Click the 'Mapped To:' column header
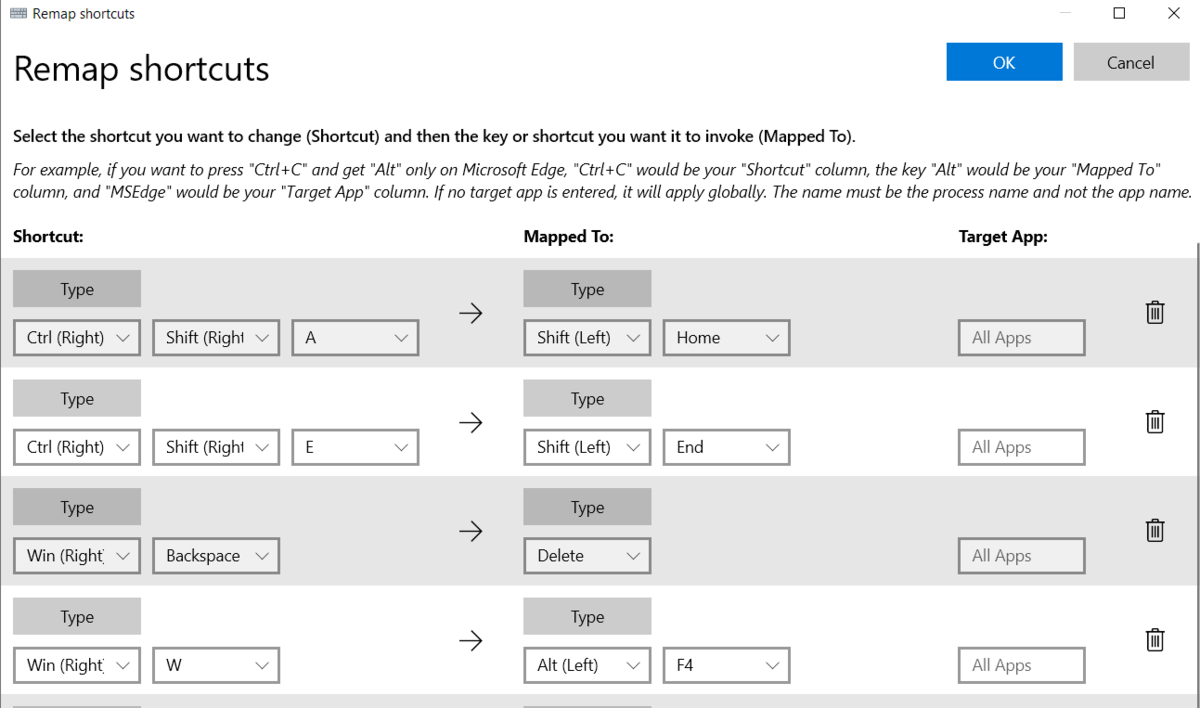Viewport: 1200px width, 708px height. (x=568, y=237)
